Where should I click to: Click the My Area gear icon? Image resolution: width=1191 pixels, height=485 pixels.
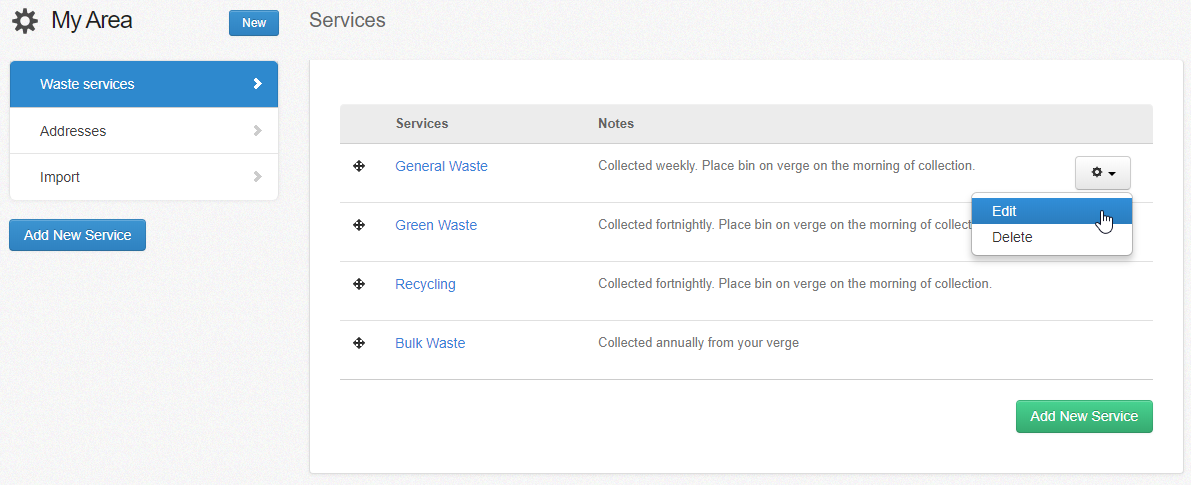click(25, 21)
